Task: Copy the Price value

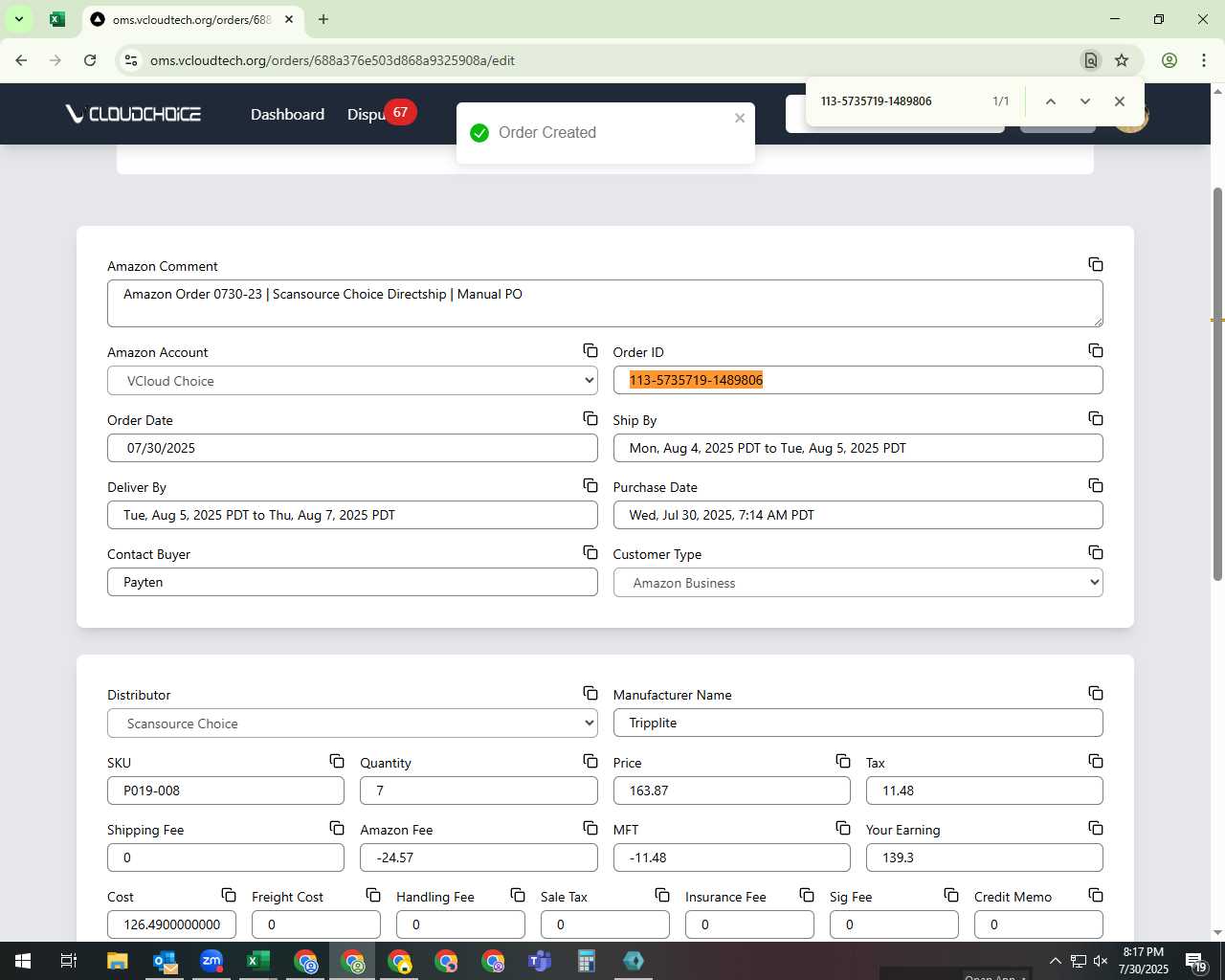Action: 843,761
